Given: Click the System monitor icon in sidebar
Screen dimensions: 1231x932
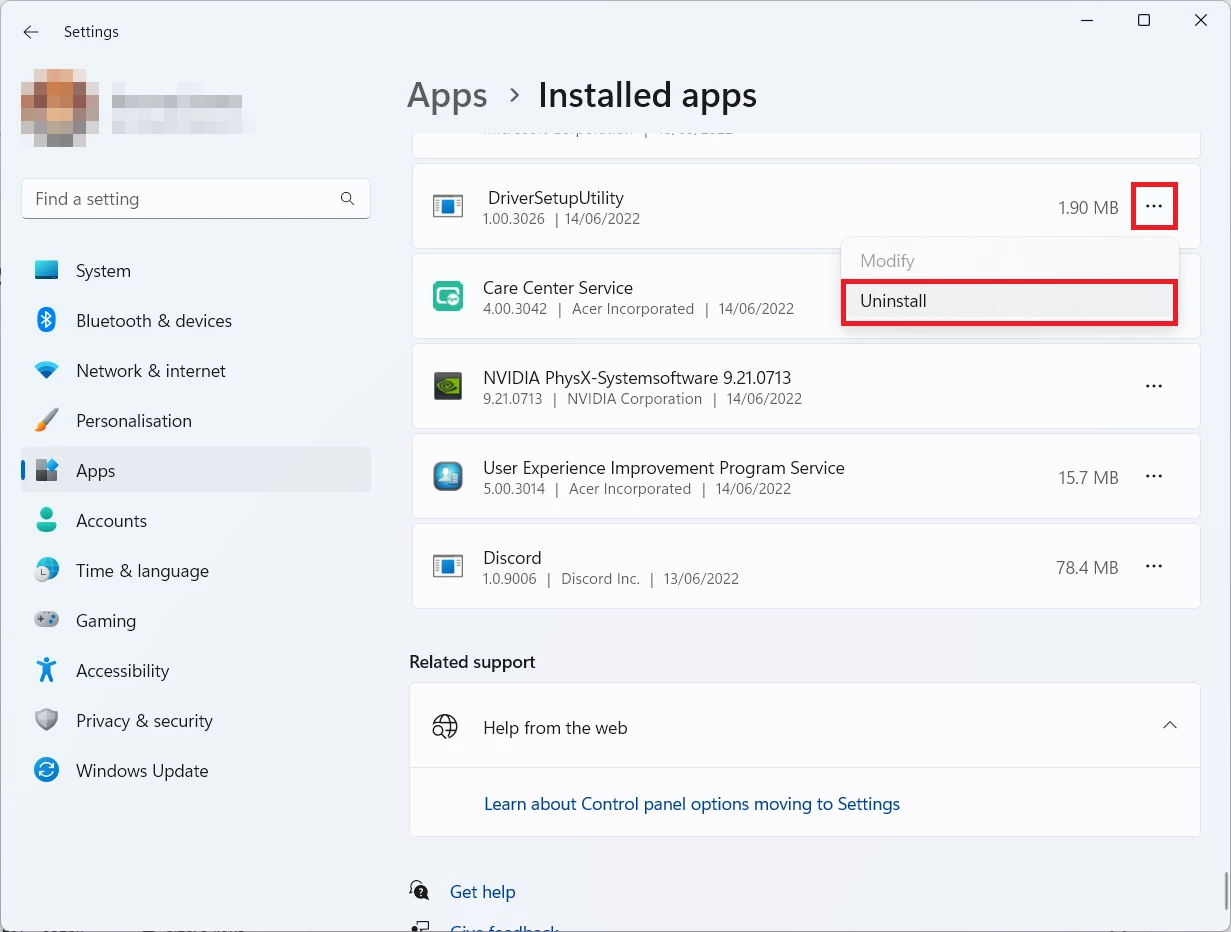Looking at the screenshot, I should [x=47, y=271].
